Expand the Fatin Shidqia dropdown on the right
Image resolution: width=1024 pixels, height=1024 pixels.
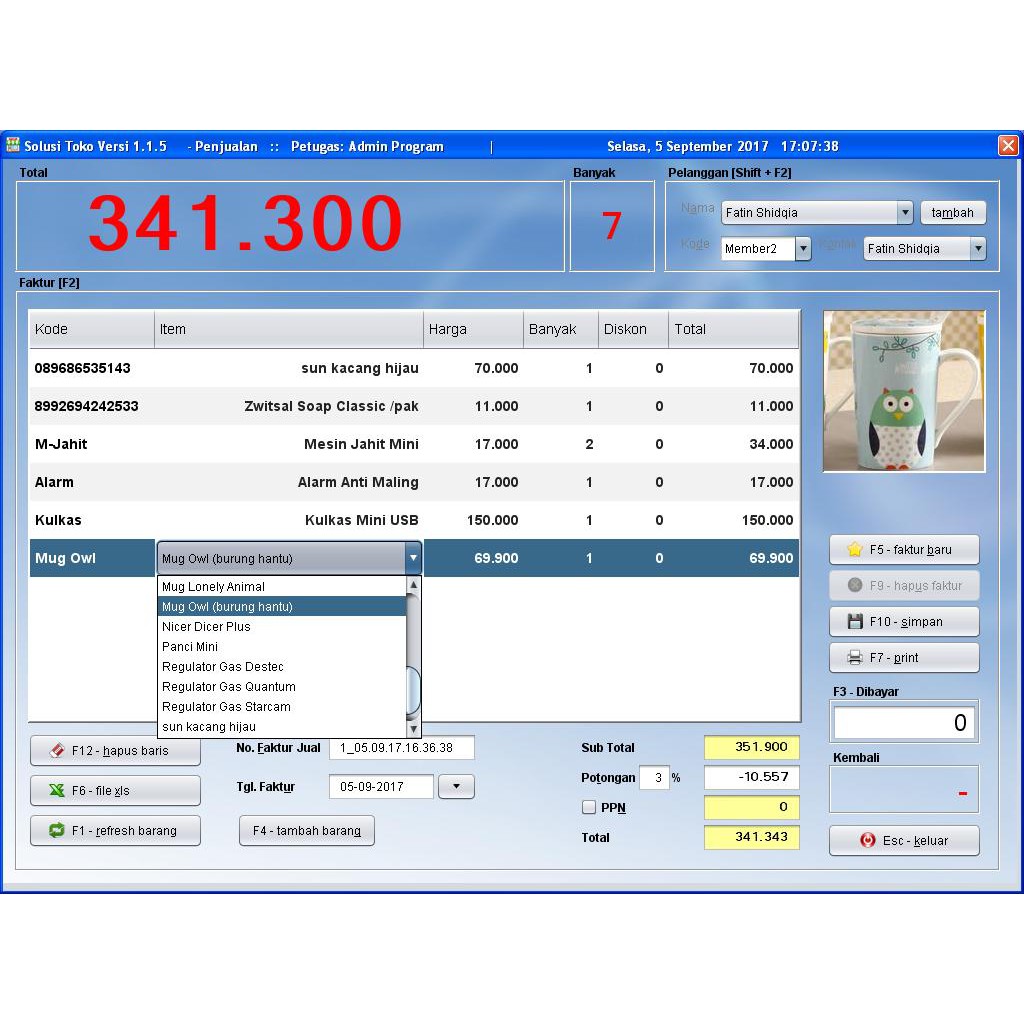[x=978, y=247]
